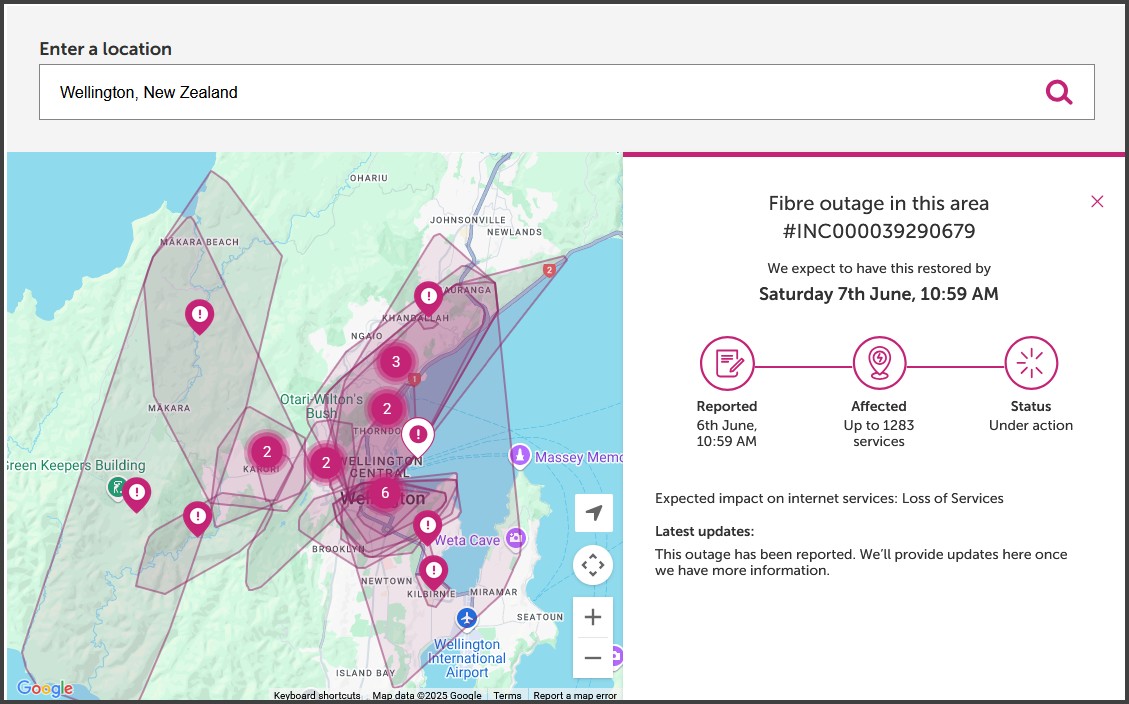Open the Keyboard shortcuts map link
Screen dimensions: 1129x704
317,696
